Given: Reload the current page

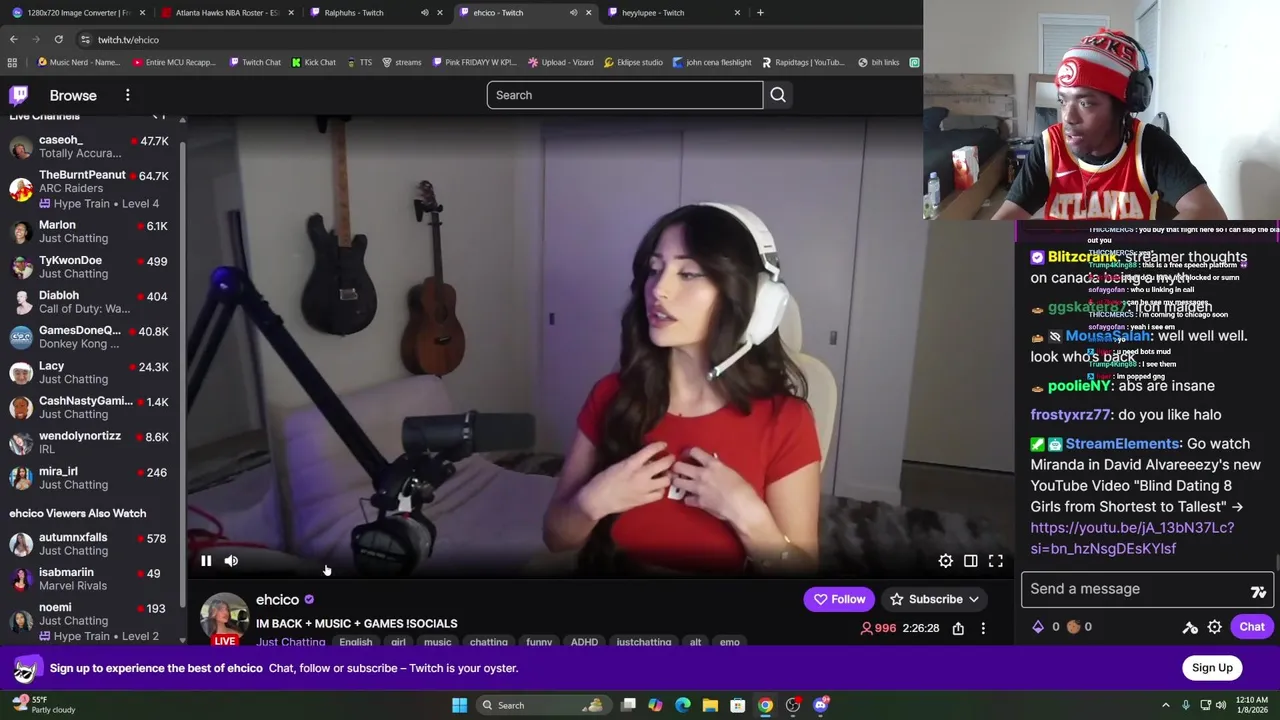Looking at the screenshot, I should coord(58,39).
